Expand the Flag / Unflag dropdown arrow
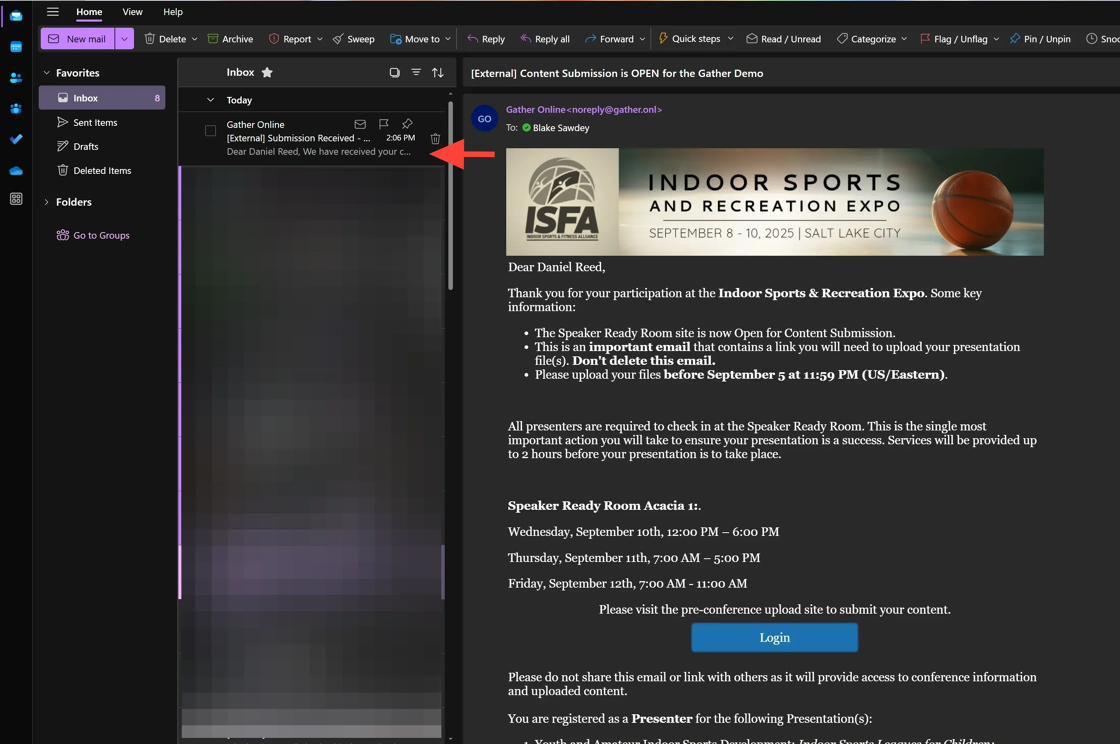 (996, 39)
